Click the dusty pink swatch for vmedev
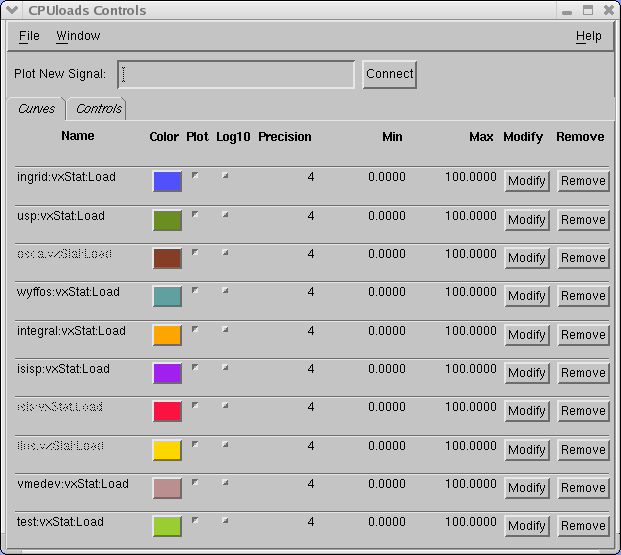Viewport: 621px width, 555px height. tap(167, 488)
